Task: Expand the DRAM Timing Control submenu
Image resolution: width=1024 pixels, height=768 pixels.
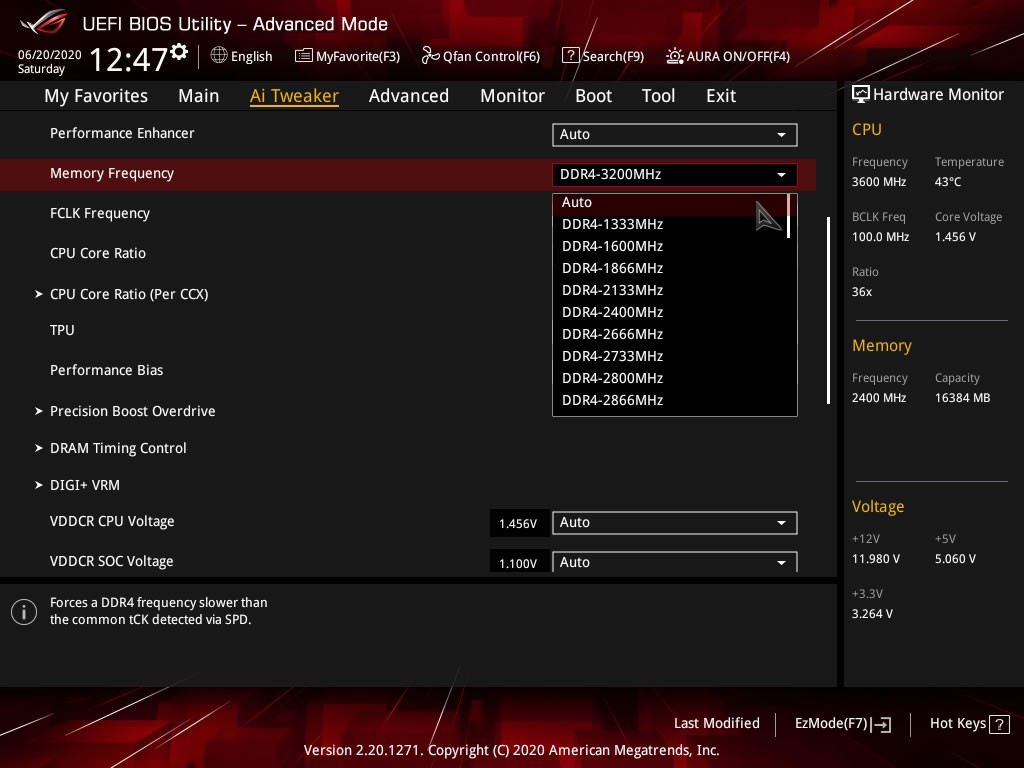Action: point(118,448)
